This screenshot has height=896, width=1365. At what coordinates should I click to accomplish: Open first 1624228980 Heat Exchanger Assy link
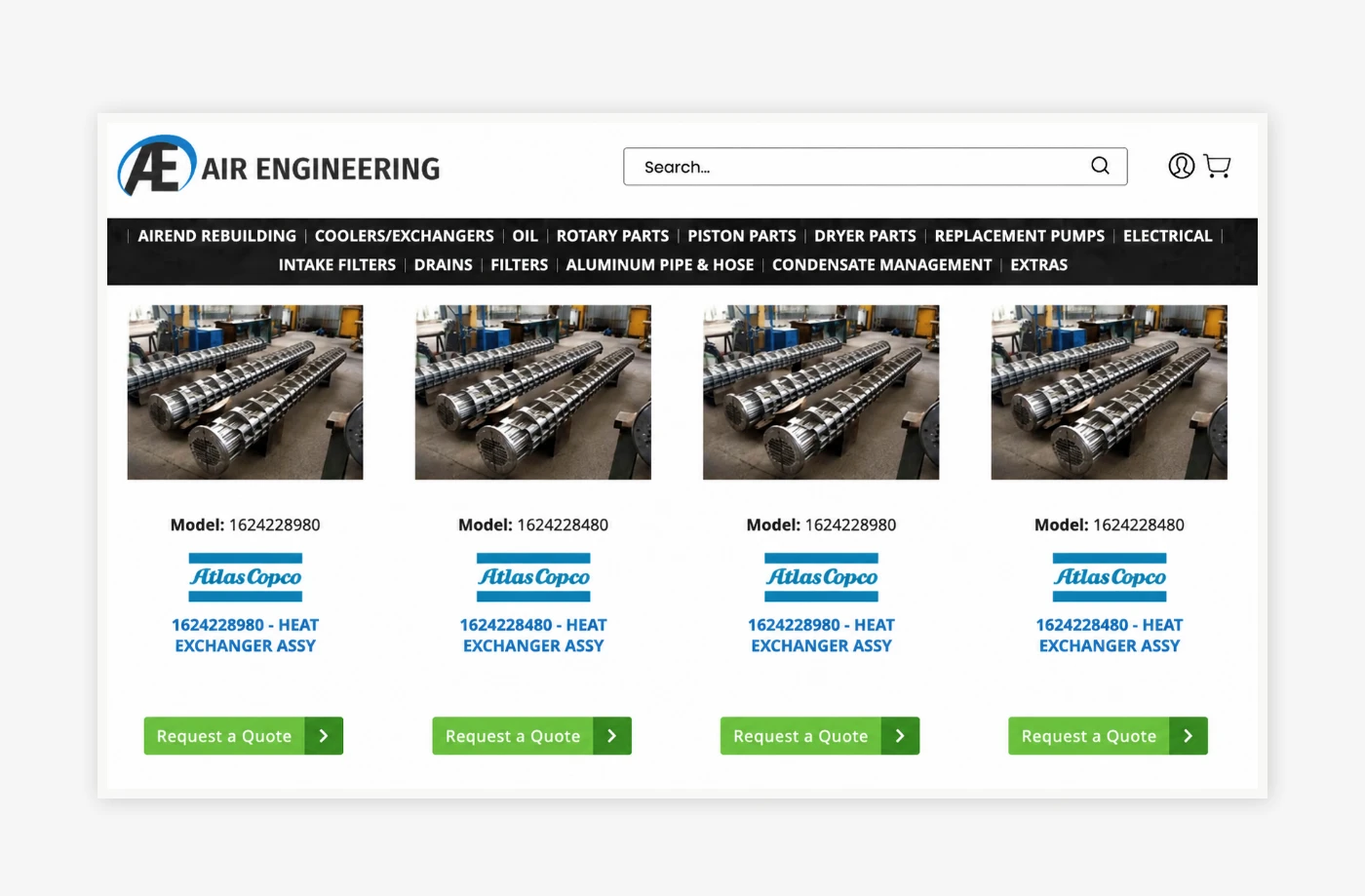click(x=245, y=636)
